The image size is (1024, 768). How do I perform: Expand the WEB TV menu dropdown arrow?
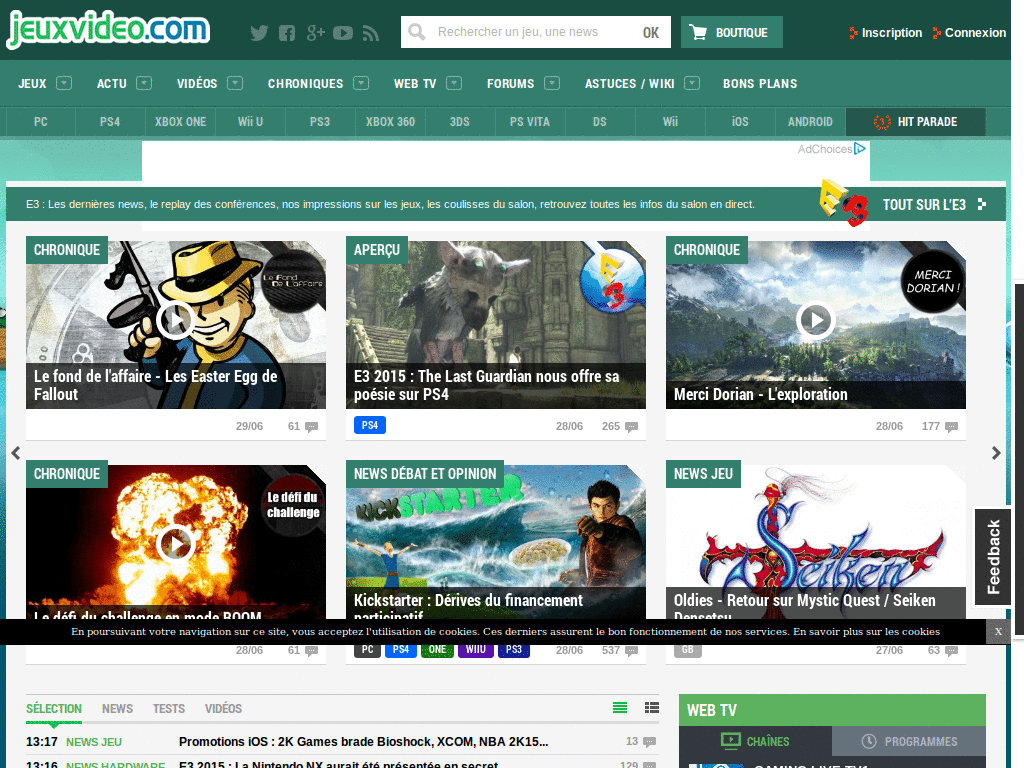(x=454, y=83)
